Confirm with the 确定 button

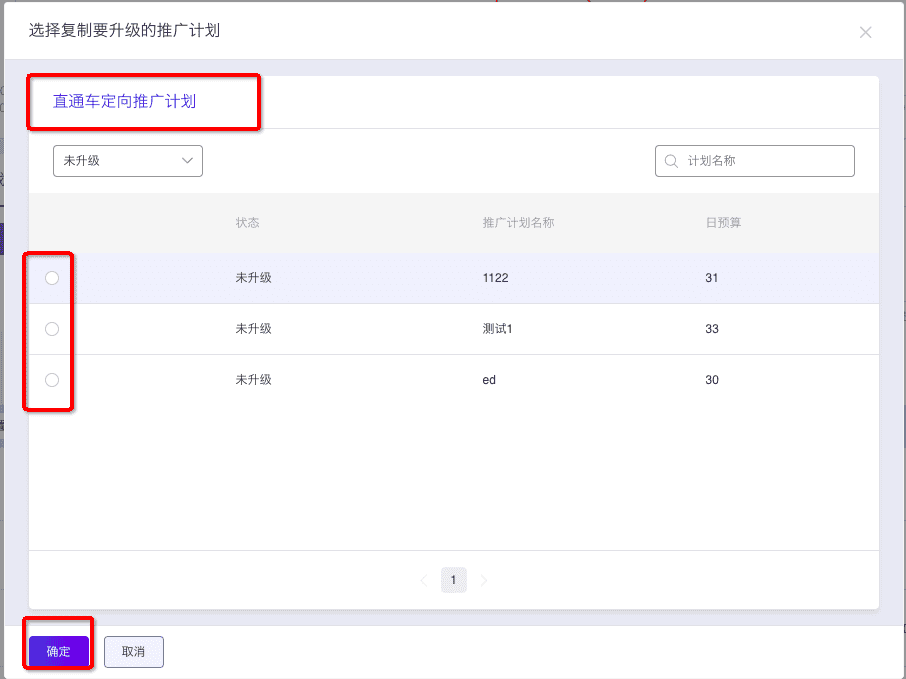tap(58, 651)
